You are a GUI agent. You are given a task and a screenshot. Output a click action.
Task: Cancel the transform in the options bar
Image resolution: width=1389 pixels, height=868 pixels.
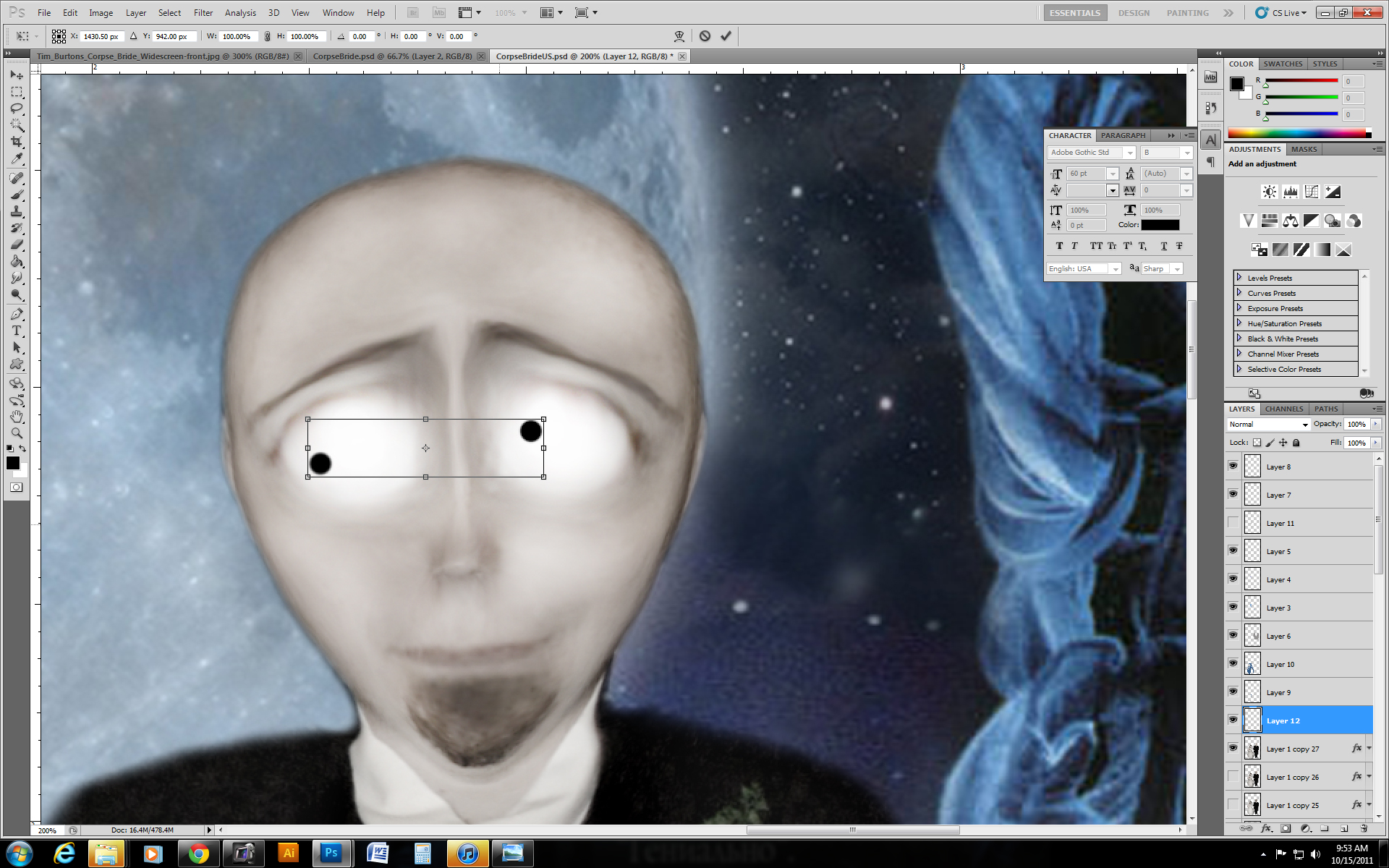[x=705, y=36]
